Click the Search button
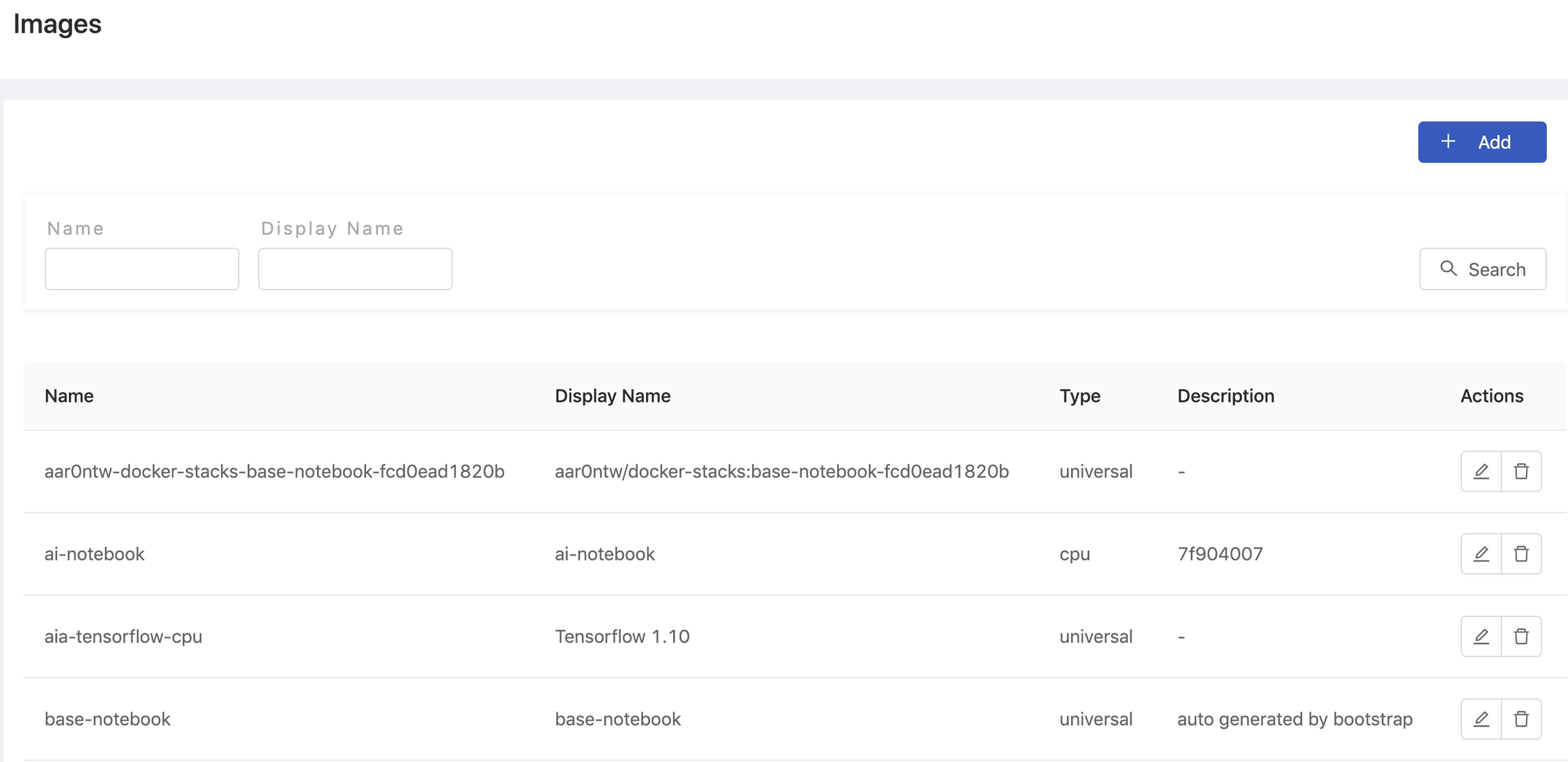The image size is (1568, 762). [x=1482, y=269]
